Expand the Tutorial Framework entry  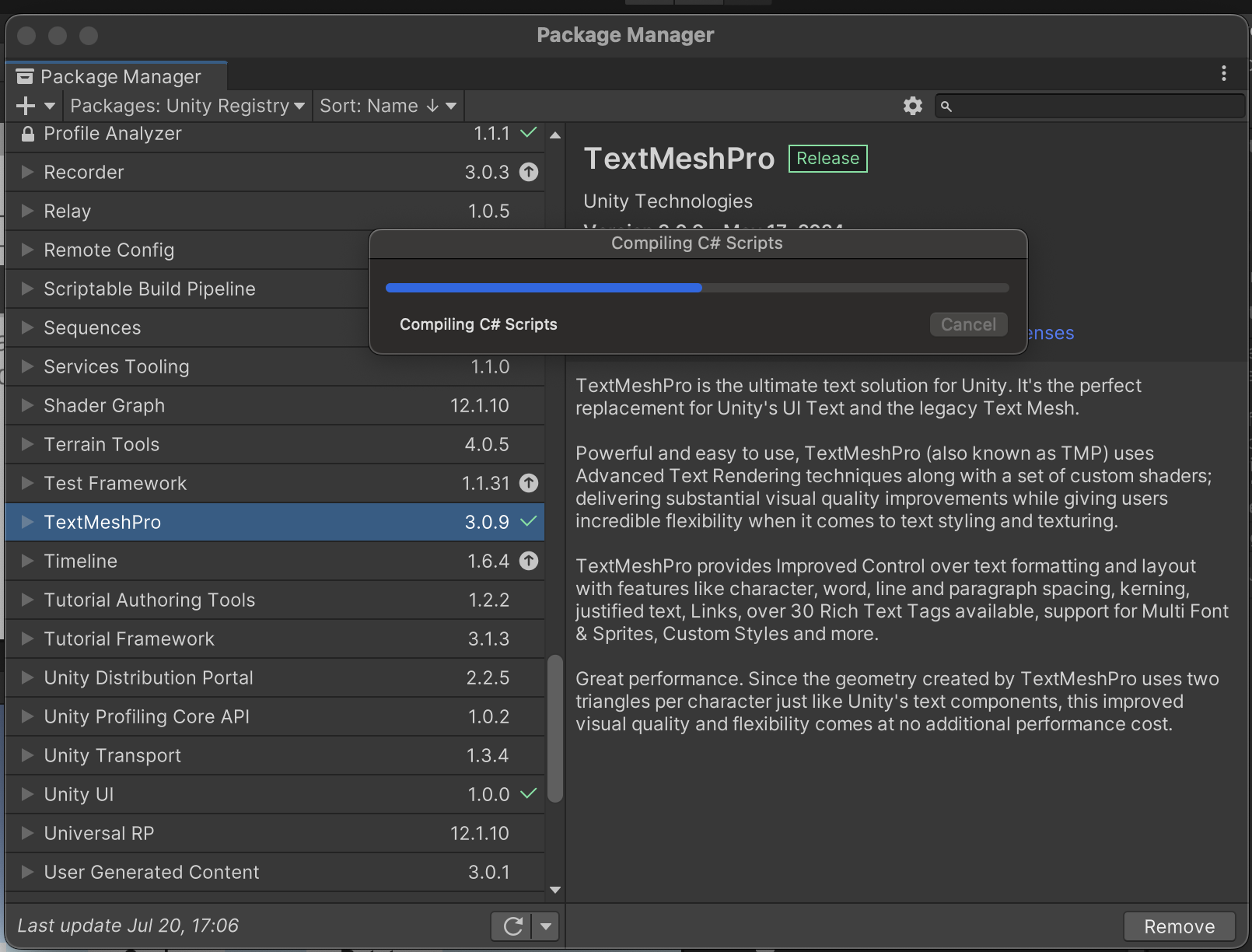coord(27,639)
